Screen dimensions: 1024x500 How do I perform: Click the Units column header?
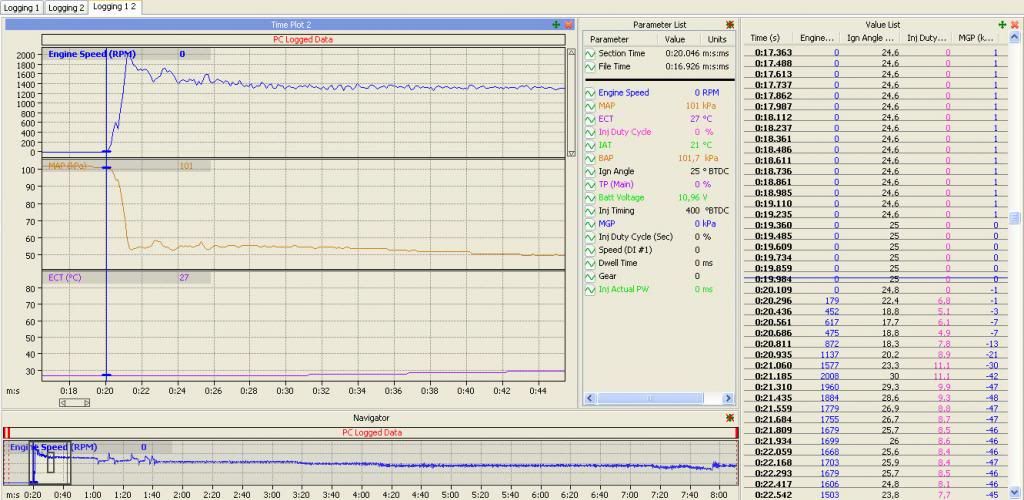coord(717,39)
